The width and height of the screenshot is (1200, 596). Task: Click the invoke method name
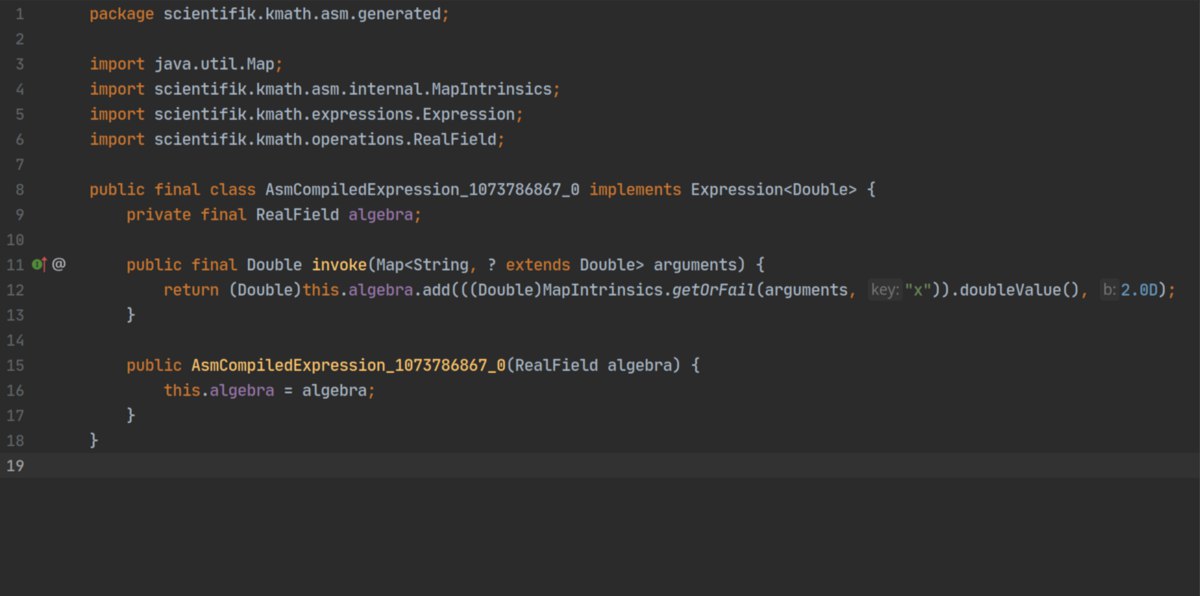339,265
